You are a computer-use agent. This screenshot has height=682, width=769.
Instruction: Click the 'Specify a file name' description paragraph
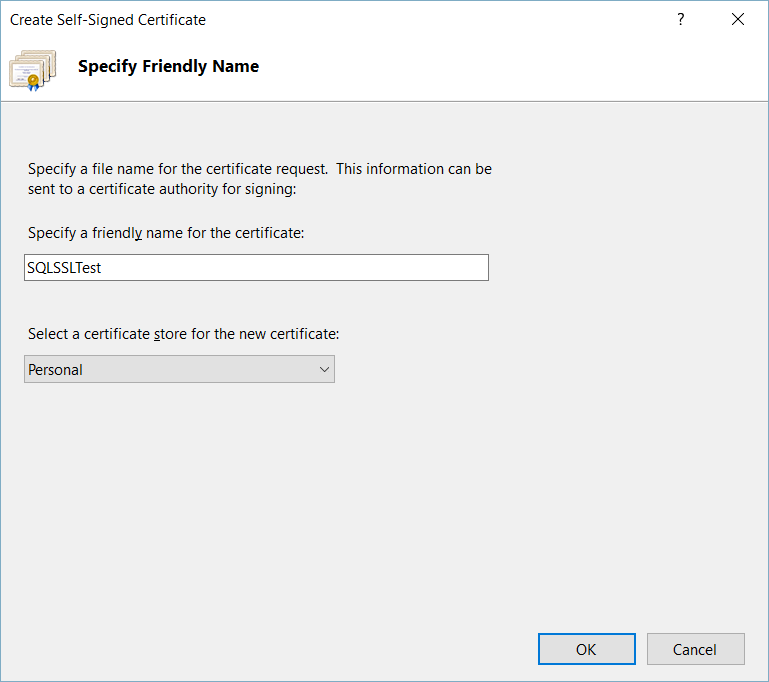click(x=259, y=169)
